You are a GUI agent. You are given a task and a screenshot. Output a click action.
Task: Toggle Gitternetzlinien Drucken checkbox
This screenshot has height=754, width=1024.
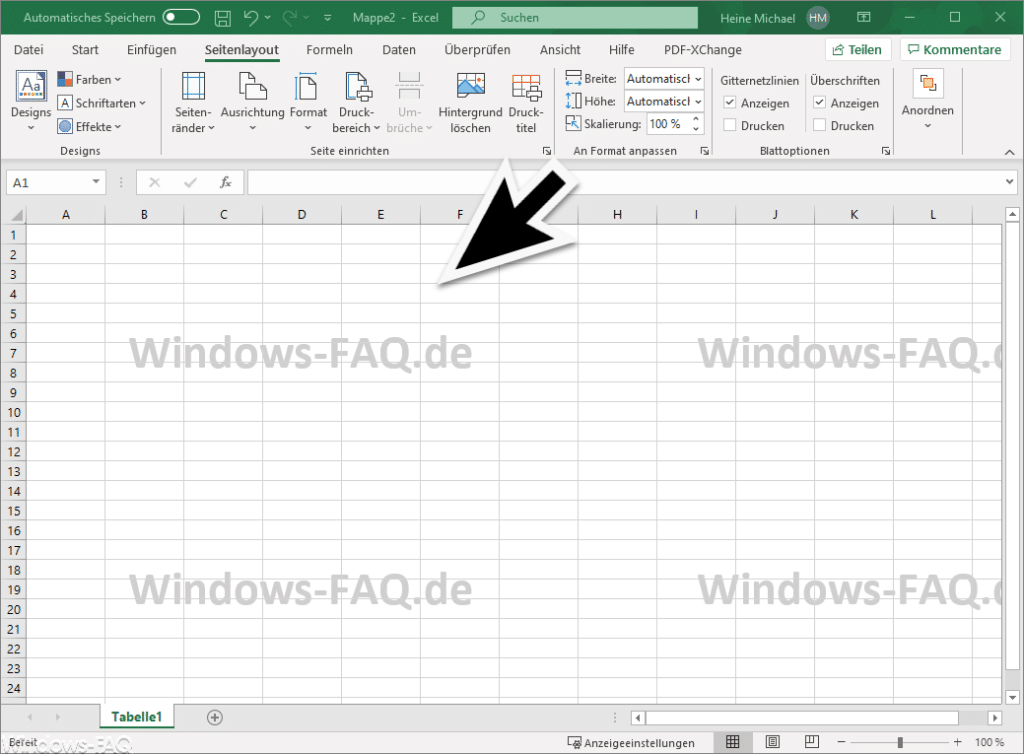pyautogui.click(x=729, y=125)
